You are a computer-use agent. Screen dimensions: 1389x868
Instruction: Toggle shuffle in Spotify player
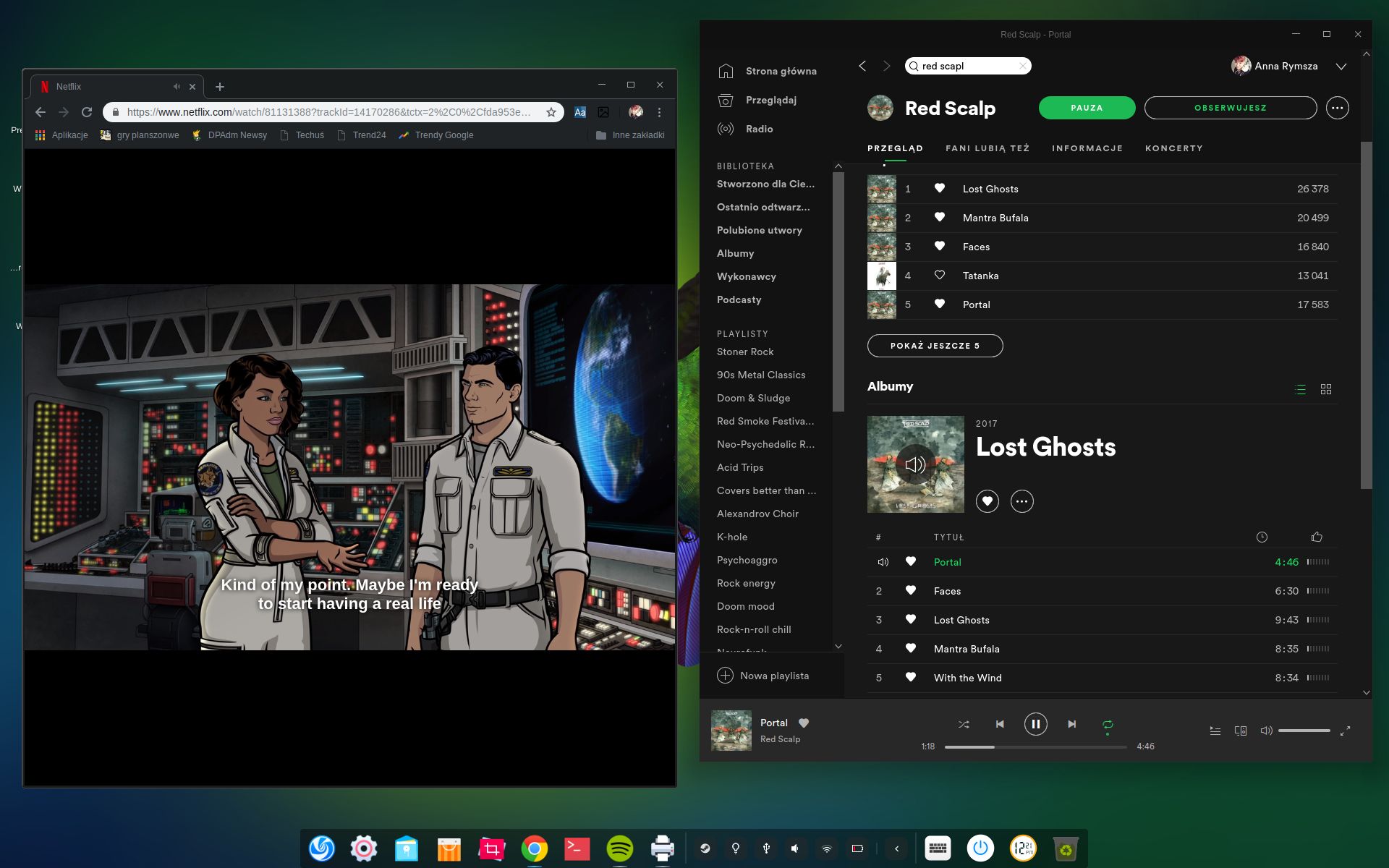(964, 724)
